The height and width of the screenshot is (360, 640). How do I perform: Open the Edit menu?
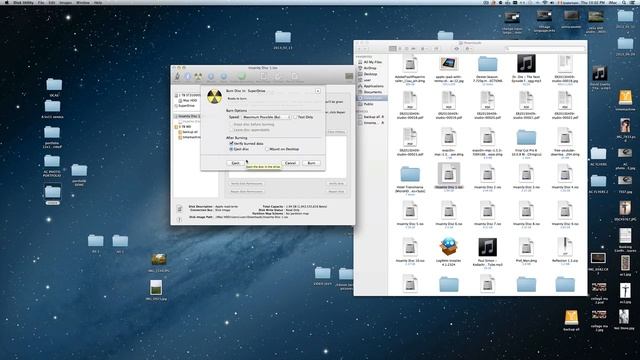tap(52, 2)
